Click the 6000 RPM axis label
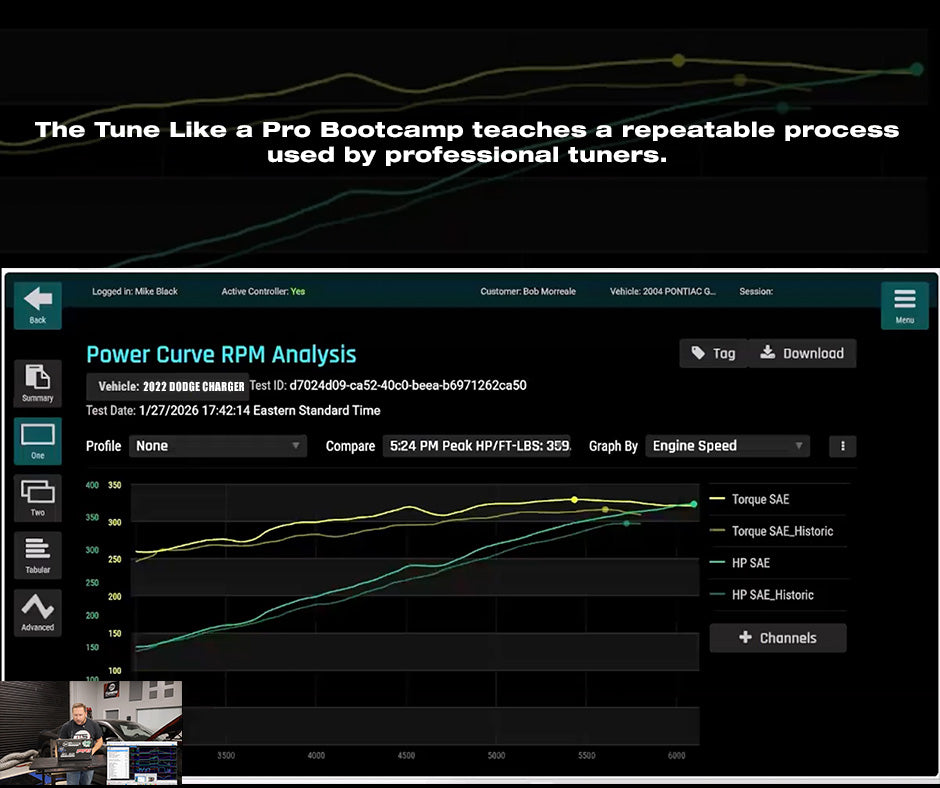The height and width of the screenshot is (788, 940). coord(676,756)
